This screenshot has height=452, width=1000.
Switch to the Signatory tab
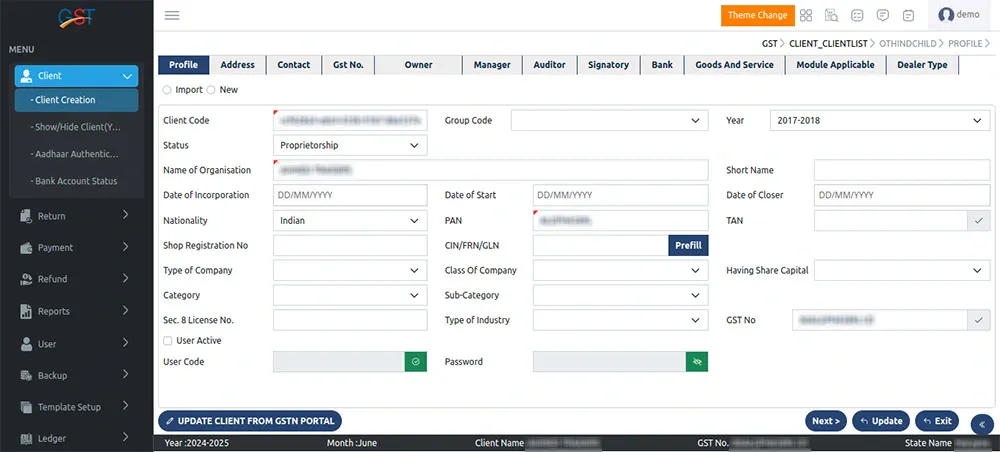(608, 65)
